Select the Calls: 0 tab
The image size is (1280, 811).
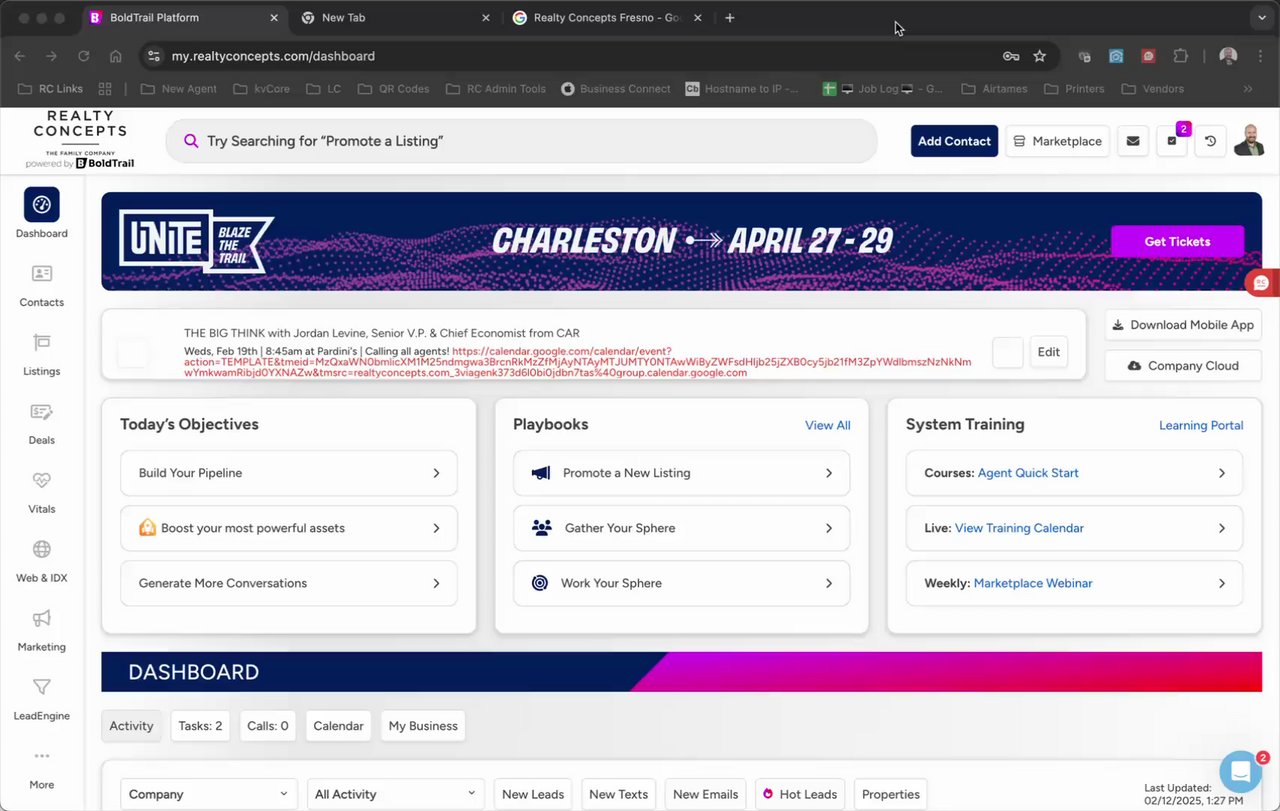(268, 726)
